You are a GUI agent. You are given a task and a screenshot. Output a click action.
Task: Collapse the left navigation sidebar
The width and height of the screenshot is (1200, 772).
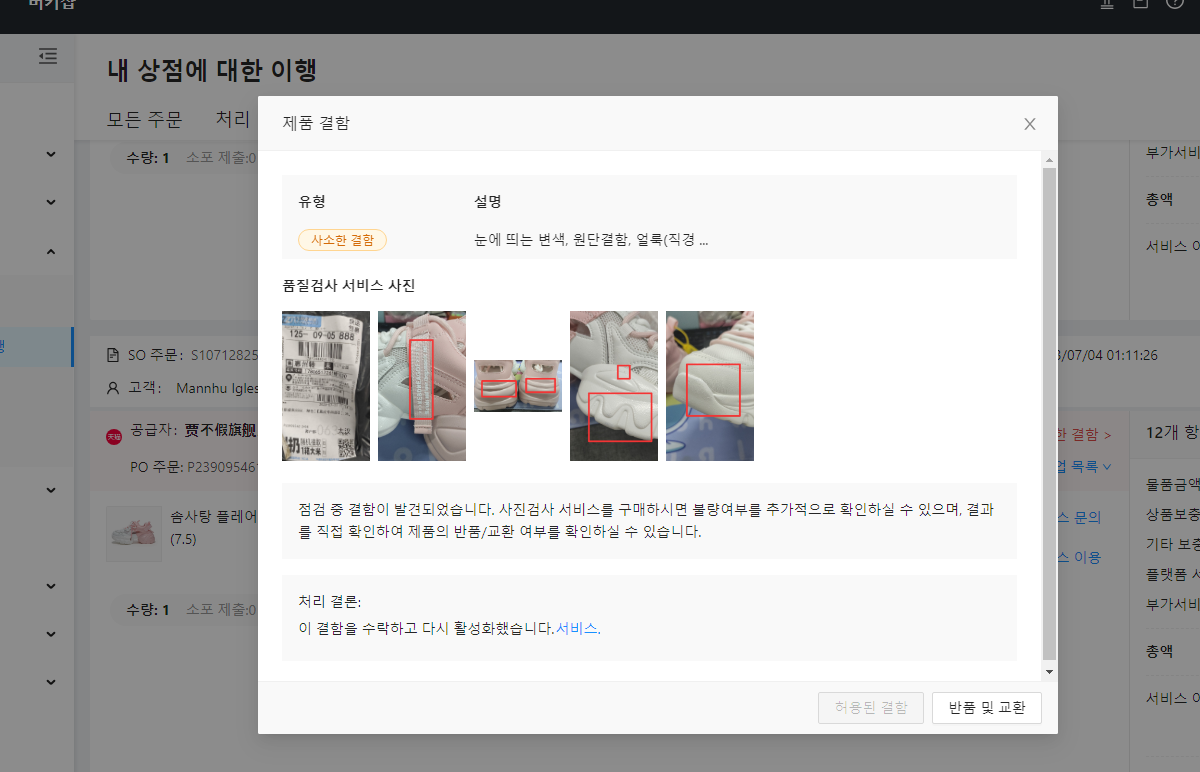47,57
